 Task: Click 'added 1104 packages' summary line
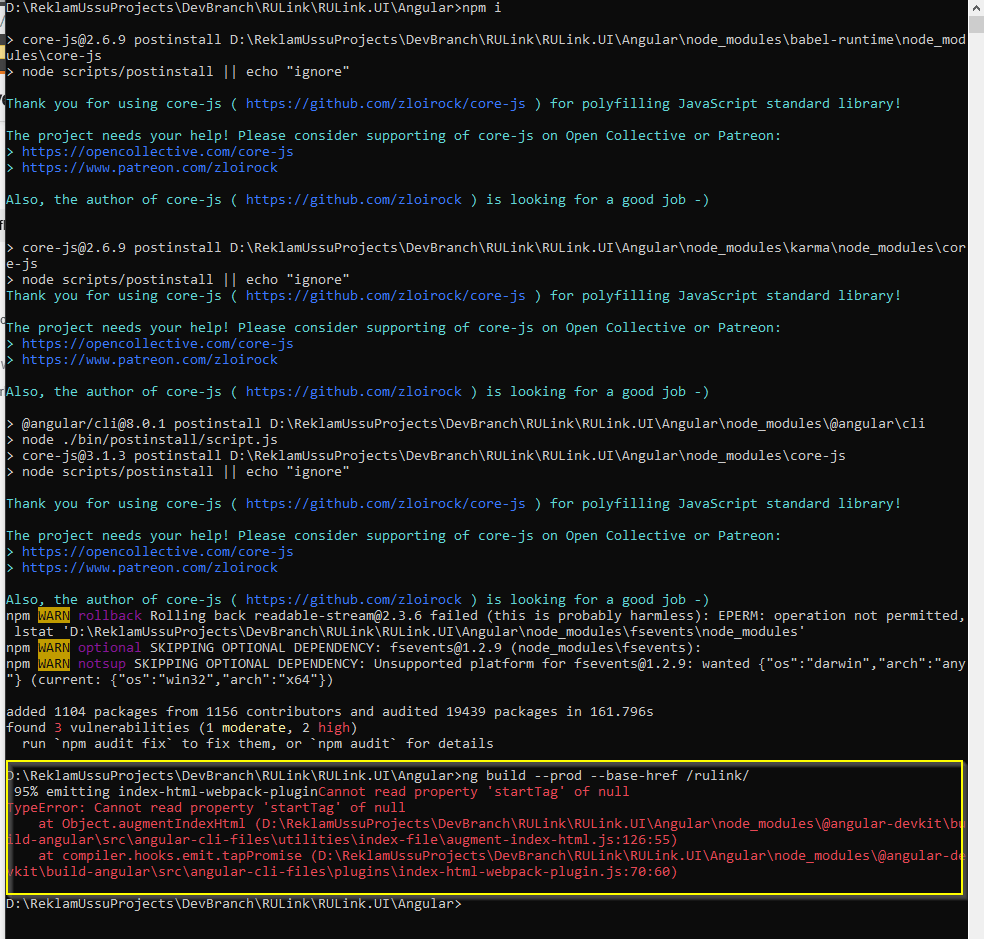329,712
